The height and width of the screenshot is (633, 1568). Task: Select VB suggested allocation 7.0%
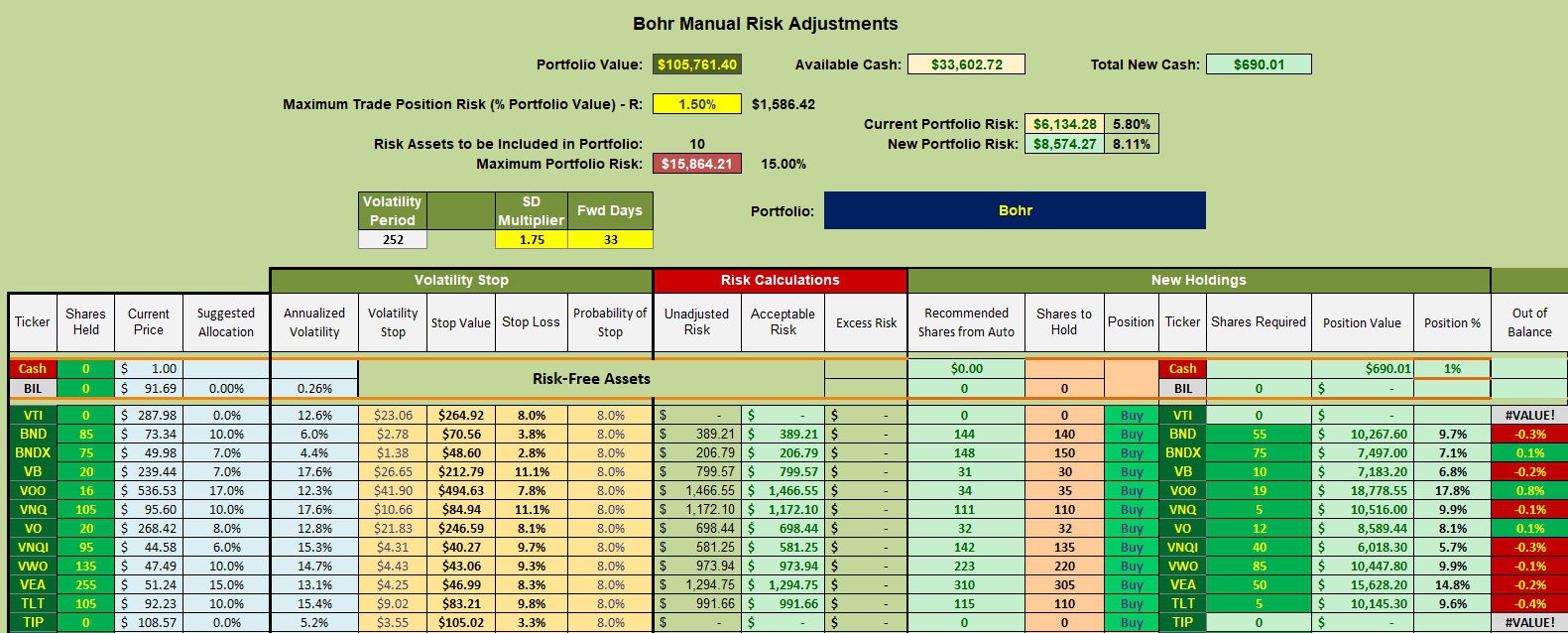(x=226, y=472)
